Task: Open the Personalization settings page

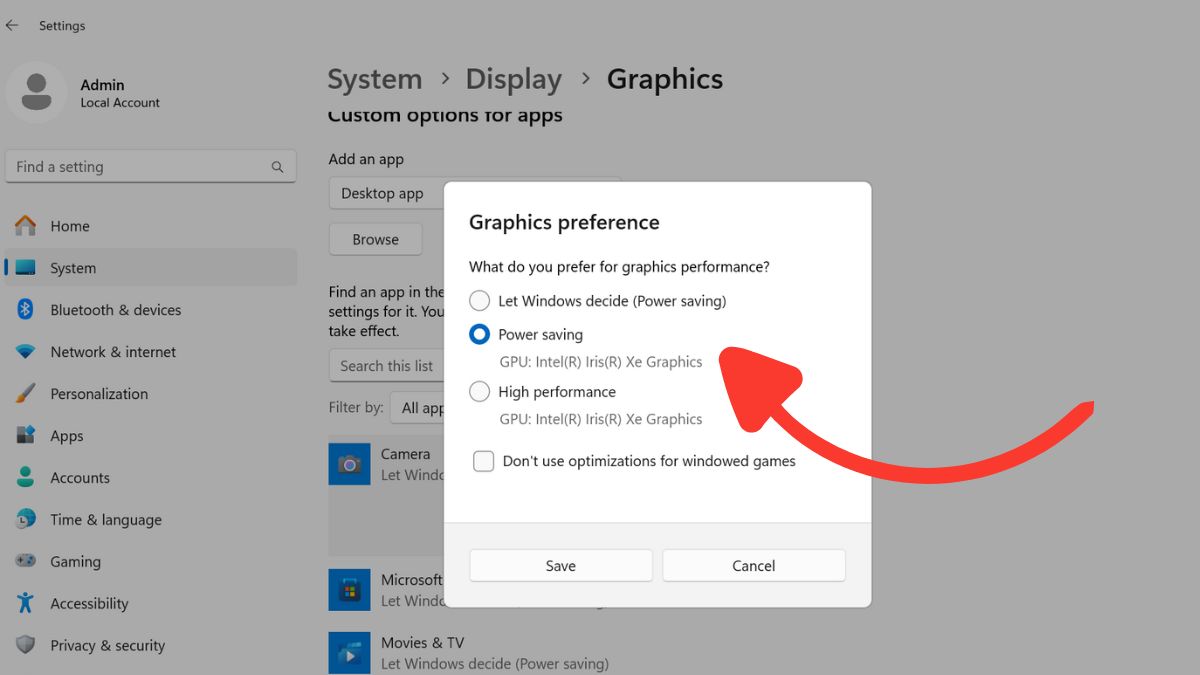Action: [99, 394]
